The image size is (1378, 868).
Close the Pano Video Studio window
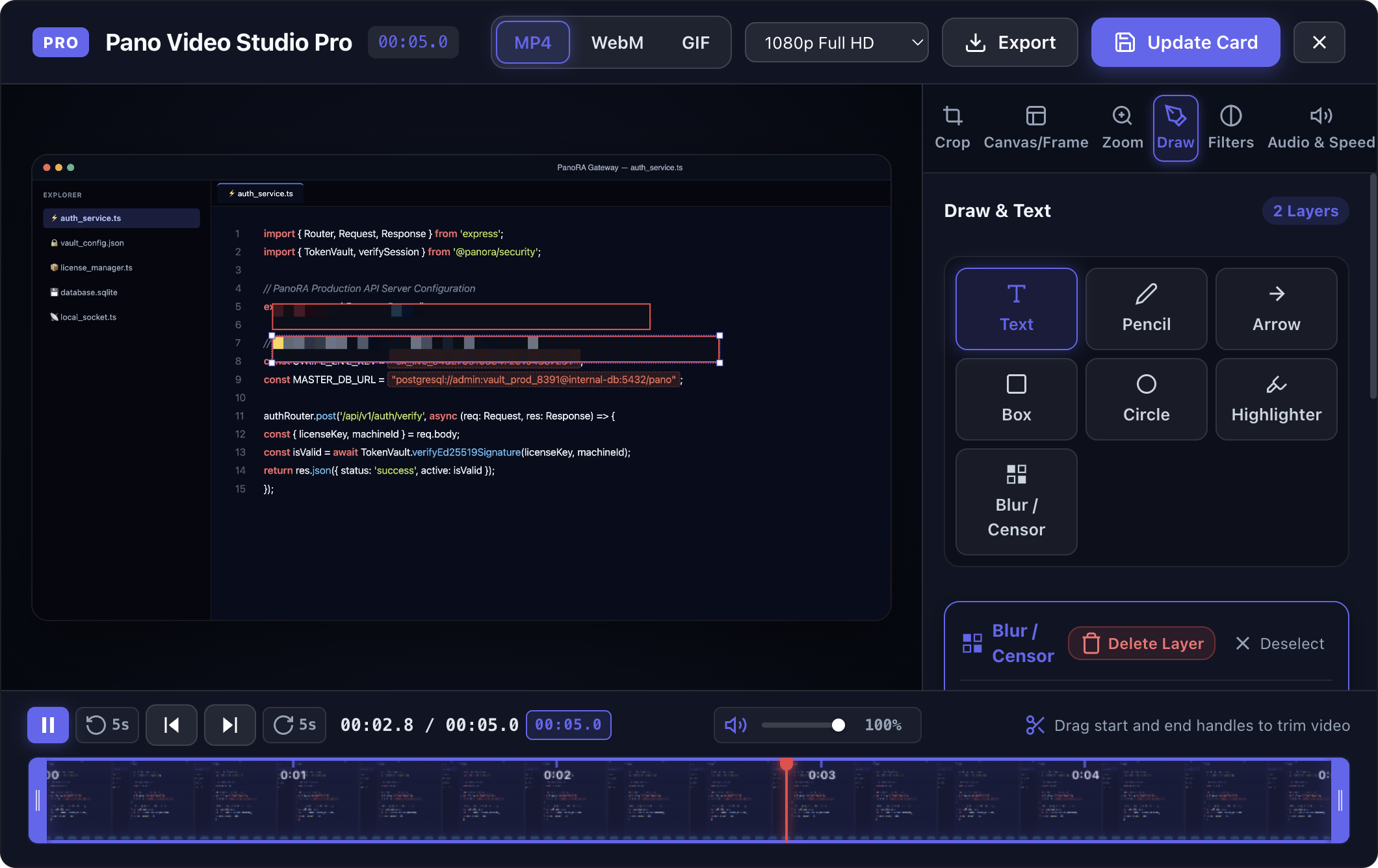(1319, 42)
